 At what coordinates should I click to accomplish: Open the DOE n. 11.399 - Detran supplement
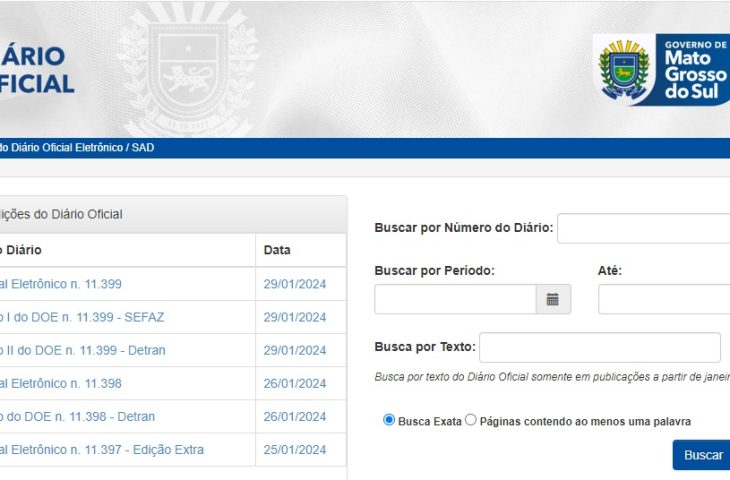pyautogui.click(x=83, y=350)
